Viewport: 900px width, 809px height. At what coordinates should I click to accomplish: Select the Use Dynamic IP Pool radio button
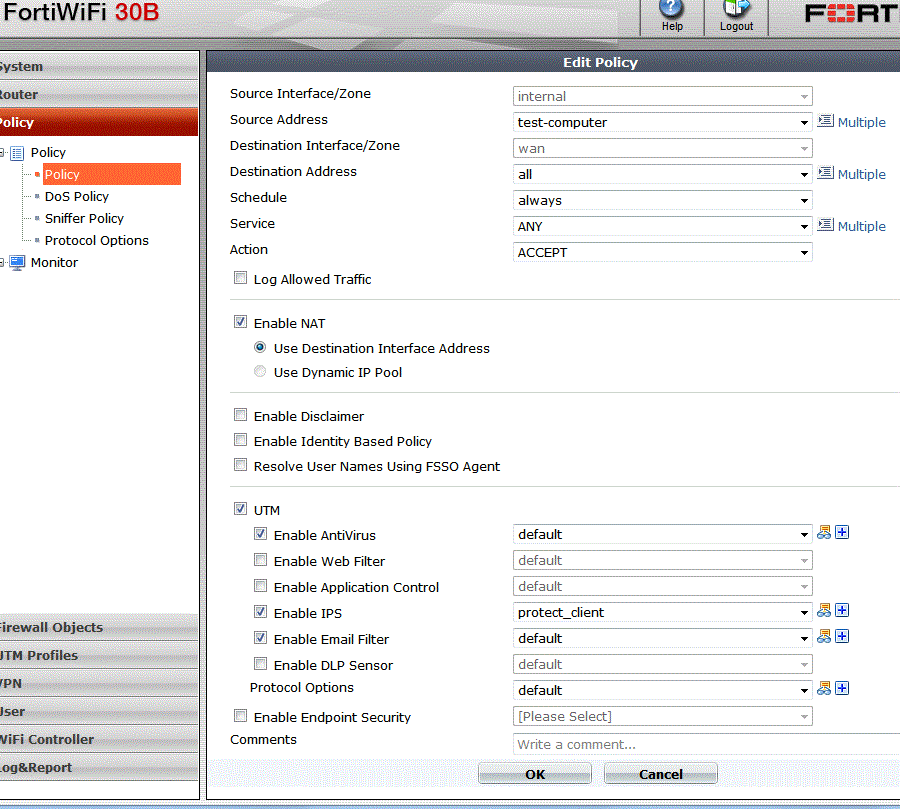pos(260,372)
